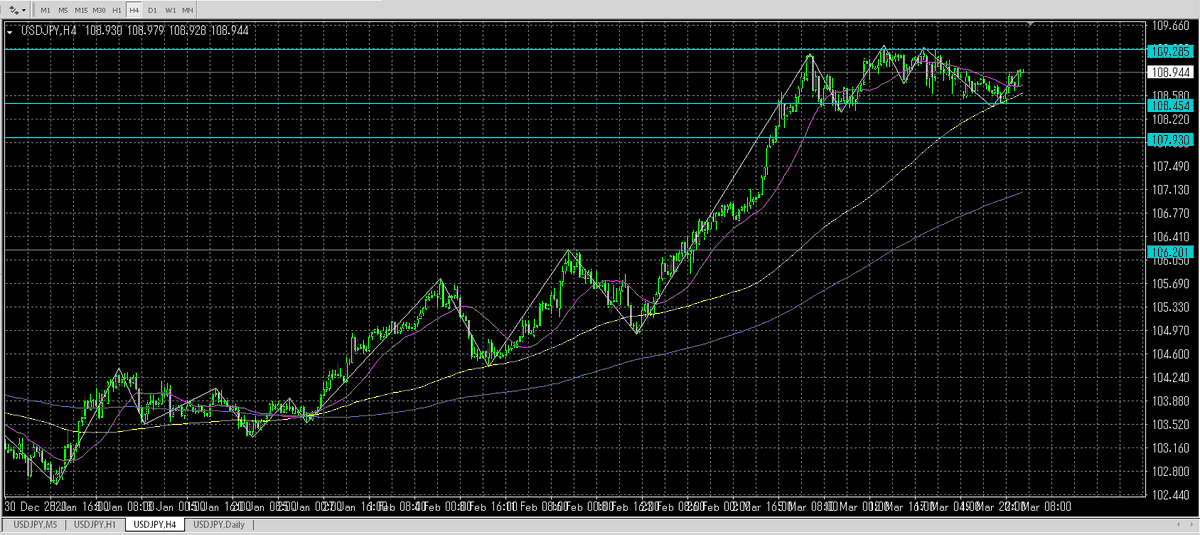Click the 102.440 price scale value

coord(1169,494)
